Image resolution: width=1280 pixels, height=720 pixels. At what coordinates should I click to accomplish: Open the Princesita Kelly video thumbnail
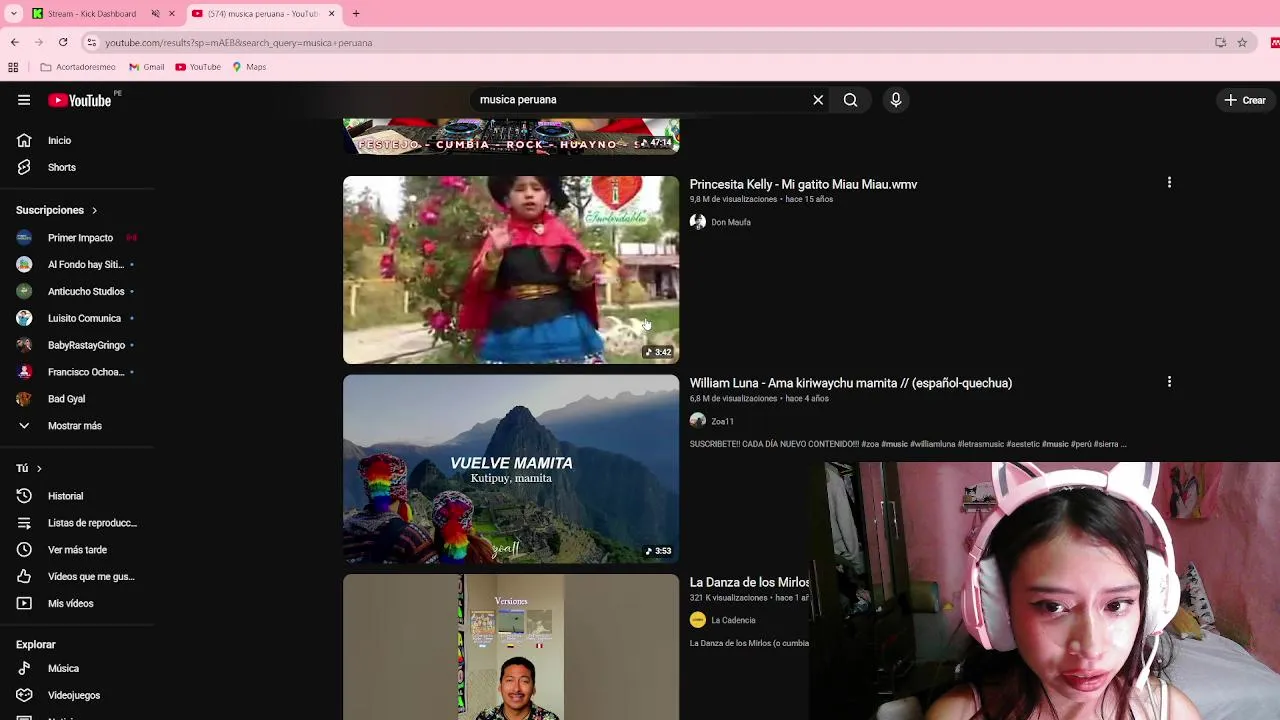[x=511, y=270]
